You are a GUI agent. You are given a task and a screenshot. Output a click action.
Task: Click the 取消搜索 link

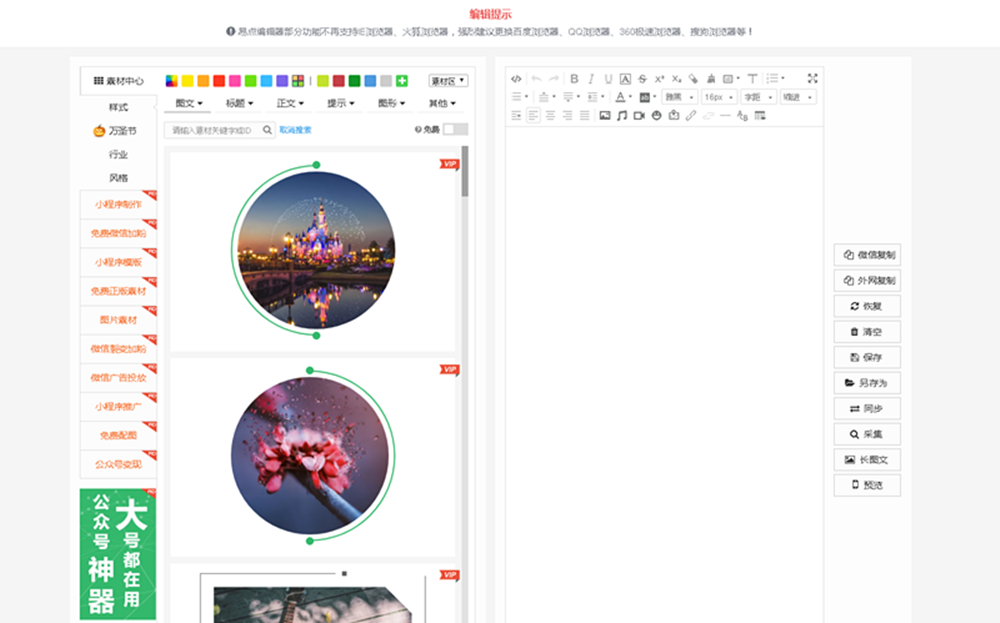point(295,130)
